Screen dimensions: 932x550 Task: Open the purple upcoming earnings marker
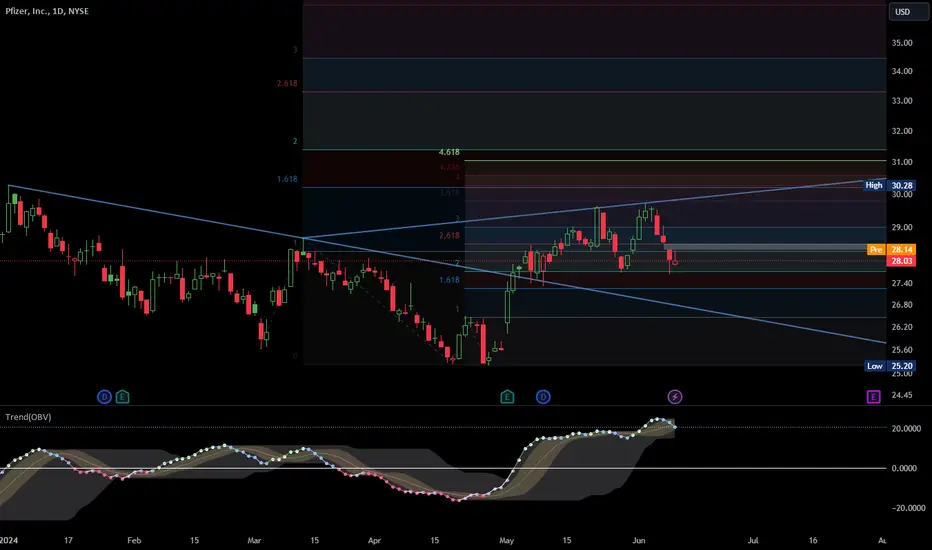point(873,397)
